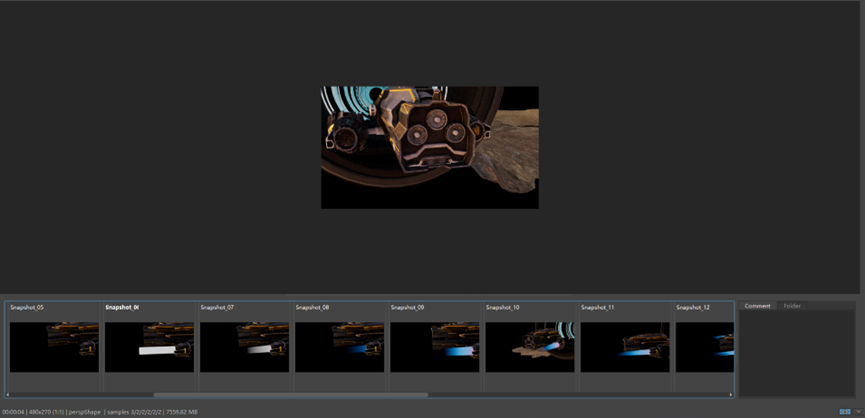The width and height of the screenshot is (865, 418).
Task: Click into the comment text area
Action: [797, 353]
